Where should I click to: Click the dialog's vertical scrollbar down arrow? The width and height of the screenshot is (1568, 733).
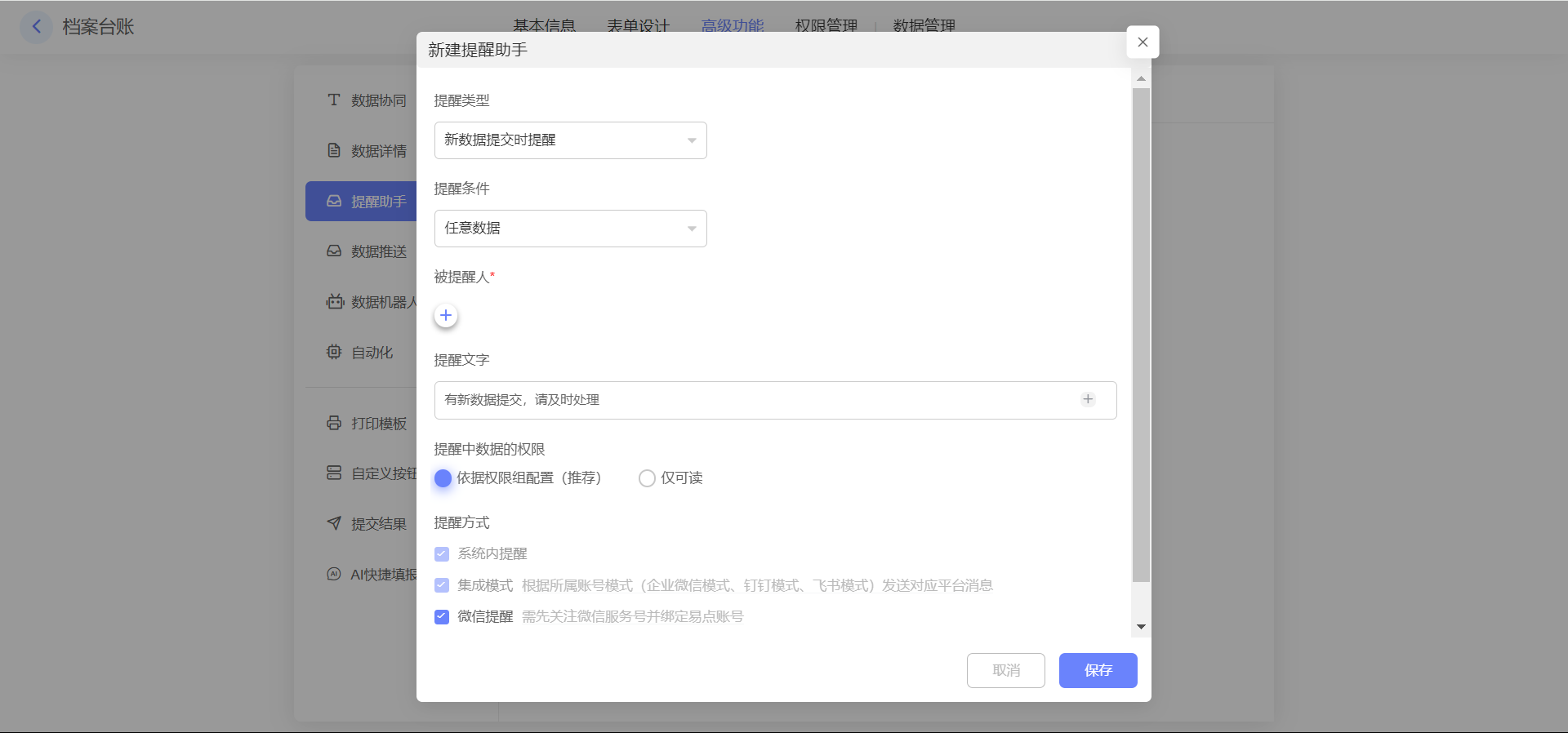click(x=1141, y=627)
